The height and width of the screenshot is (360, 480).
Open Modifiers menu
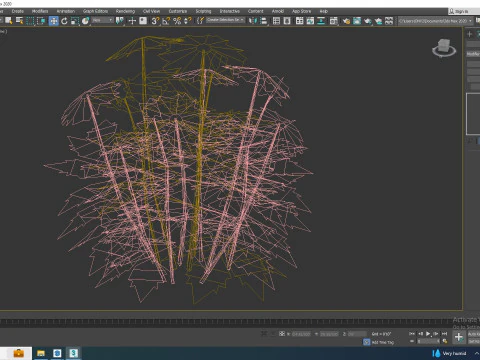[x=40, y=11]
